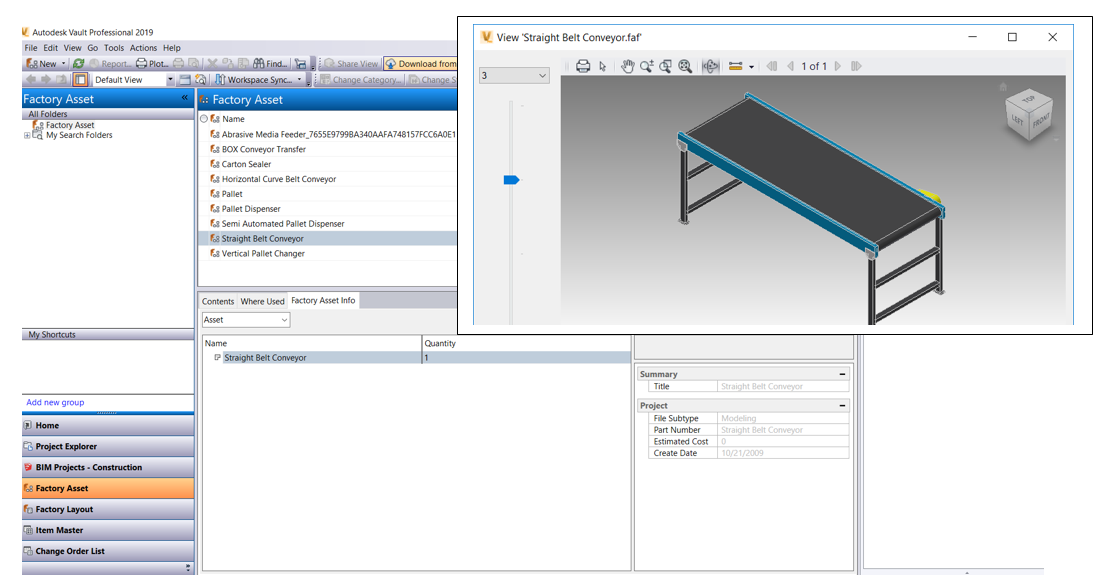Expand the My Search Folders node
Image resolution: width=1102 pixels, height=588 pixels.
[x=27, y=135]
